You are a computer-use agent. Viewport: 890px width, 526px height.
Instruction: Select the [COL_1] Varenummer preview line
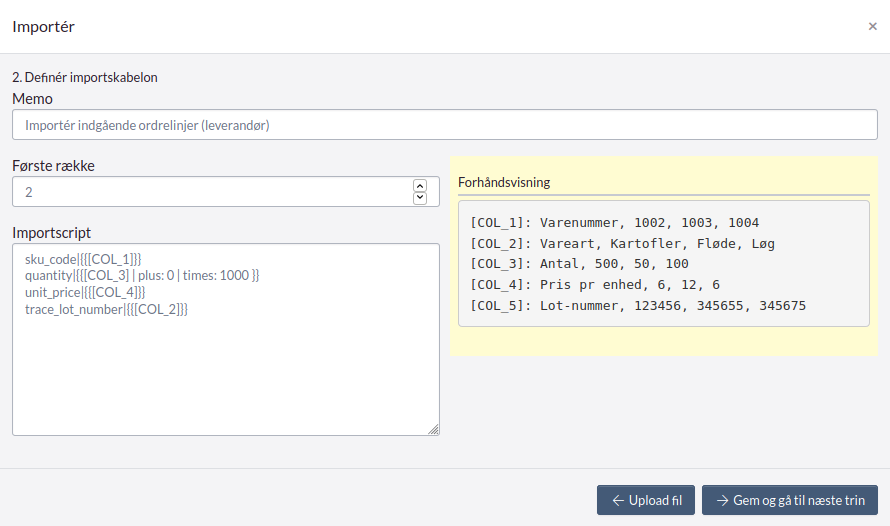[614, 222]
